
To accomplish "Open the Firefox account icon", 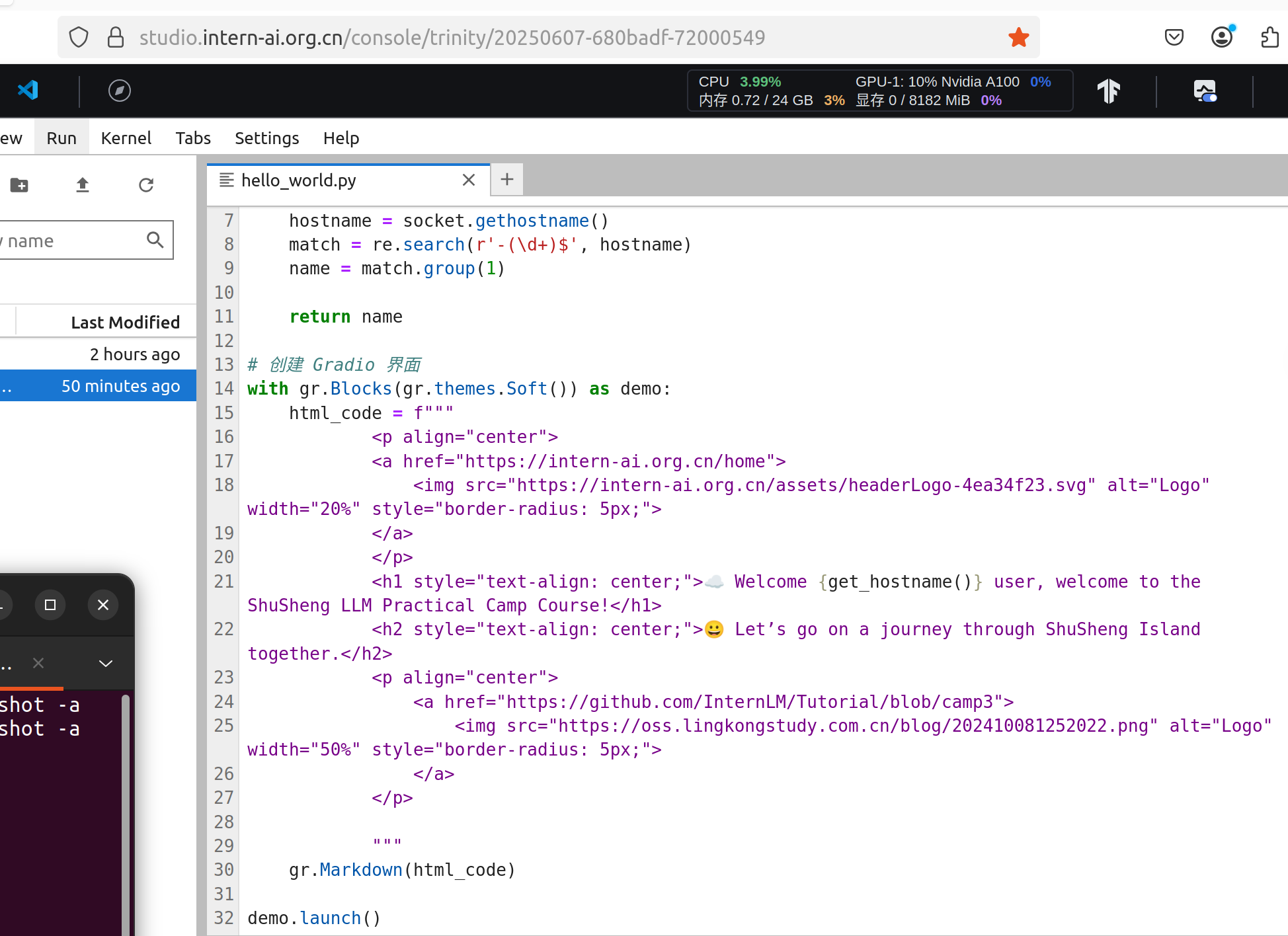I will (x=1222, y=38).
